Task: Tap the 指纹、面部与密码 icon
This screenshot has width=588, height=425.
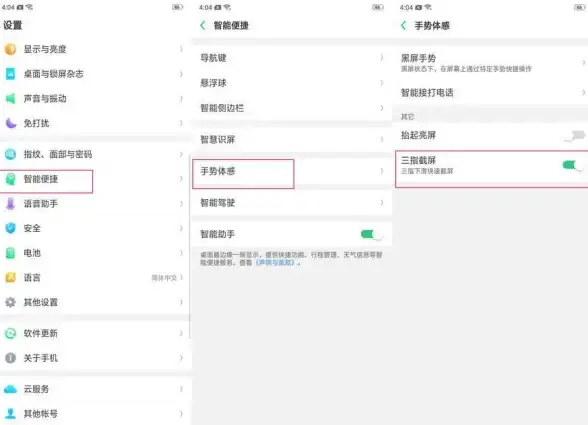Action: tap(10, 154)
